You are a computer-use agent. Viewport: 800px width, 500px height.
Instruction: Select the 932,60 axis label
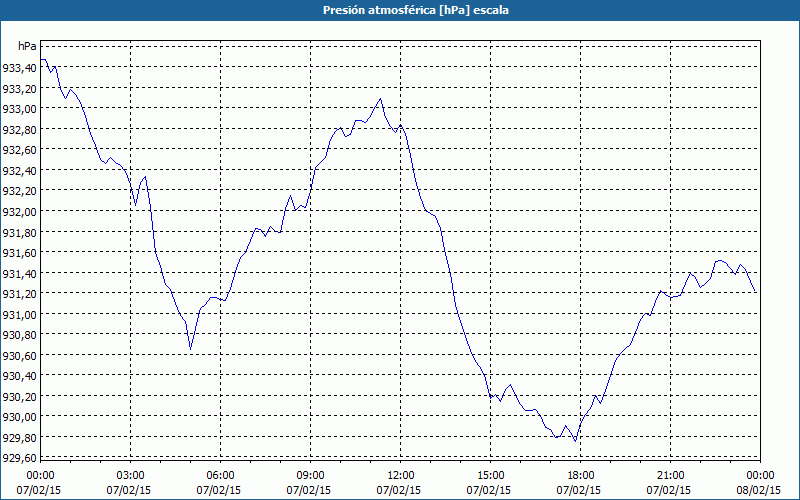19,150
